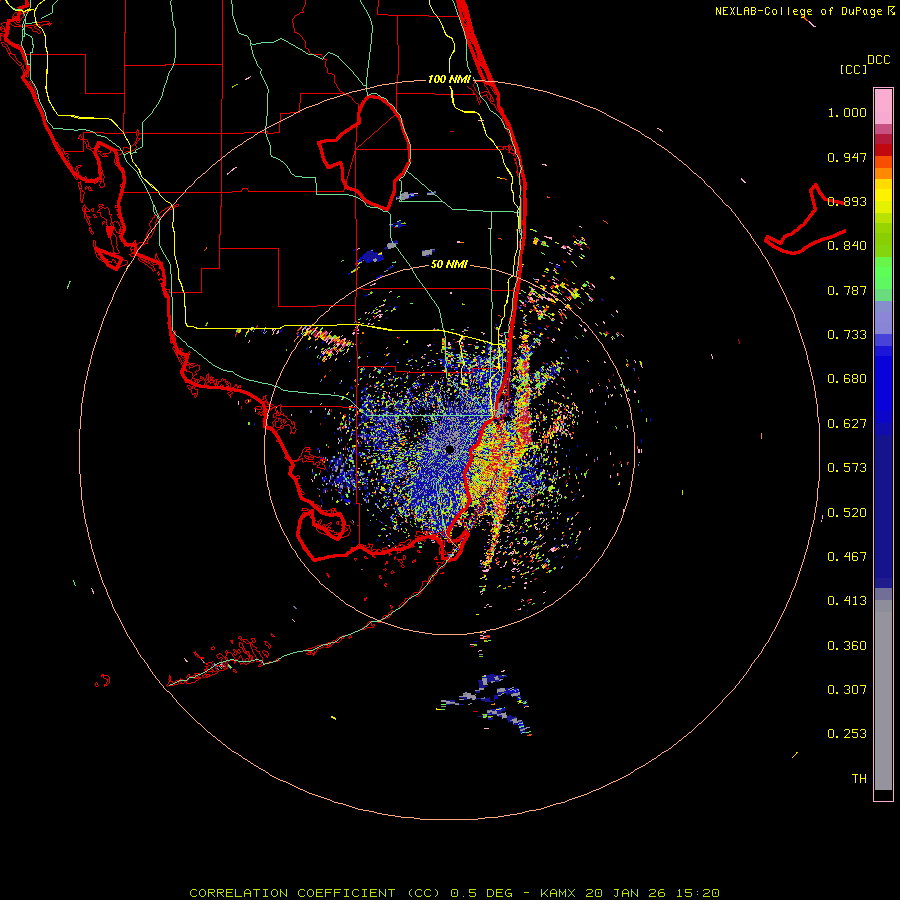
Task: Click the 0.893 scale value
Action: (847, 201)
